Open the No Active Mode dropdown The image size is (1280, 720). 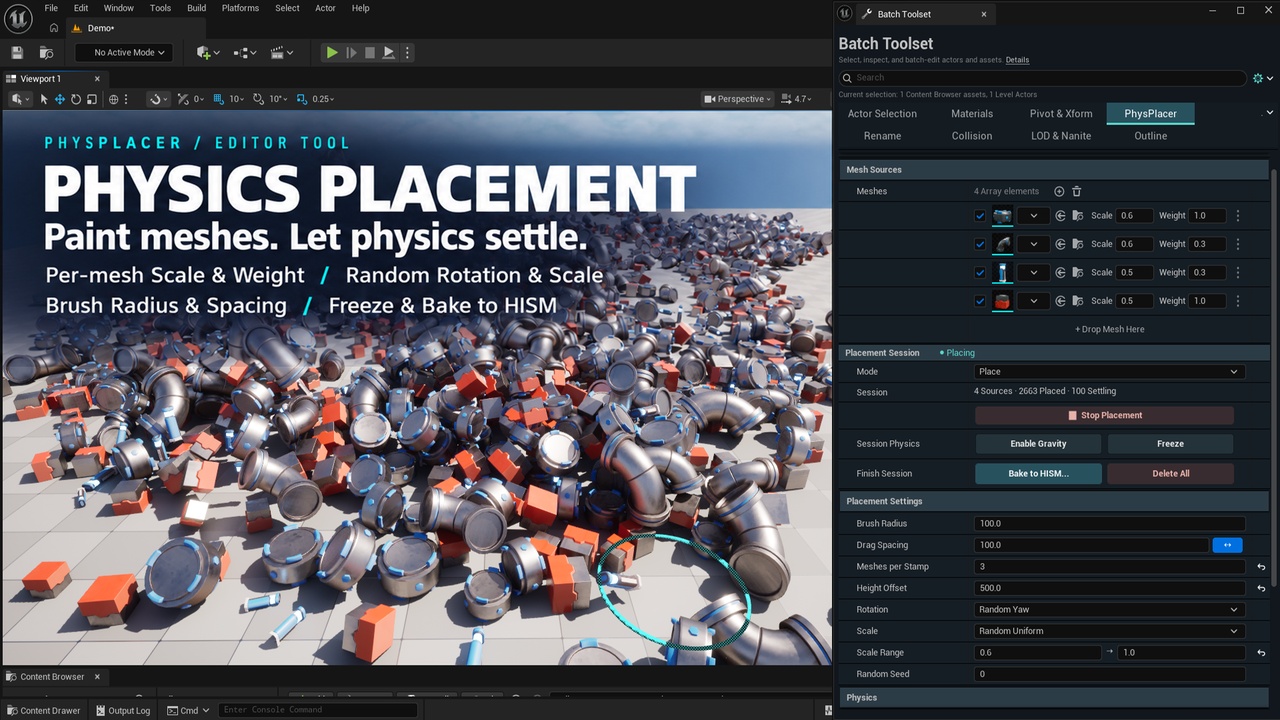click(124, 52)
